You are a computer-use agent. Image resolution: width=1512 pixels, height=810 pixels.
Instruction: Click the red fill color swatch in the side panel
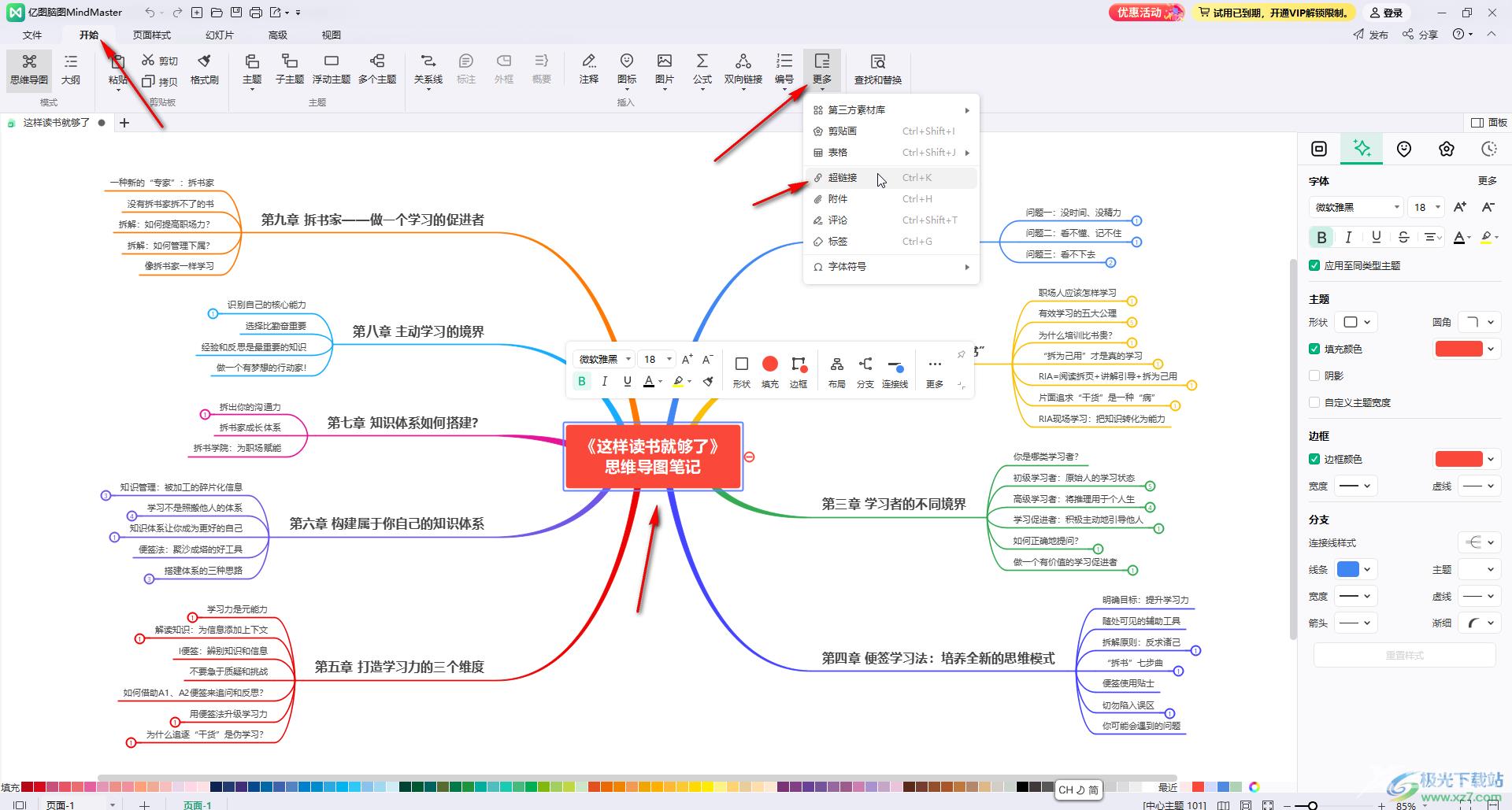[x=1458, y=349]
